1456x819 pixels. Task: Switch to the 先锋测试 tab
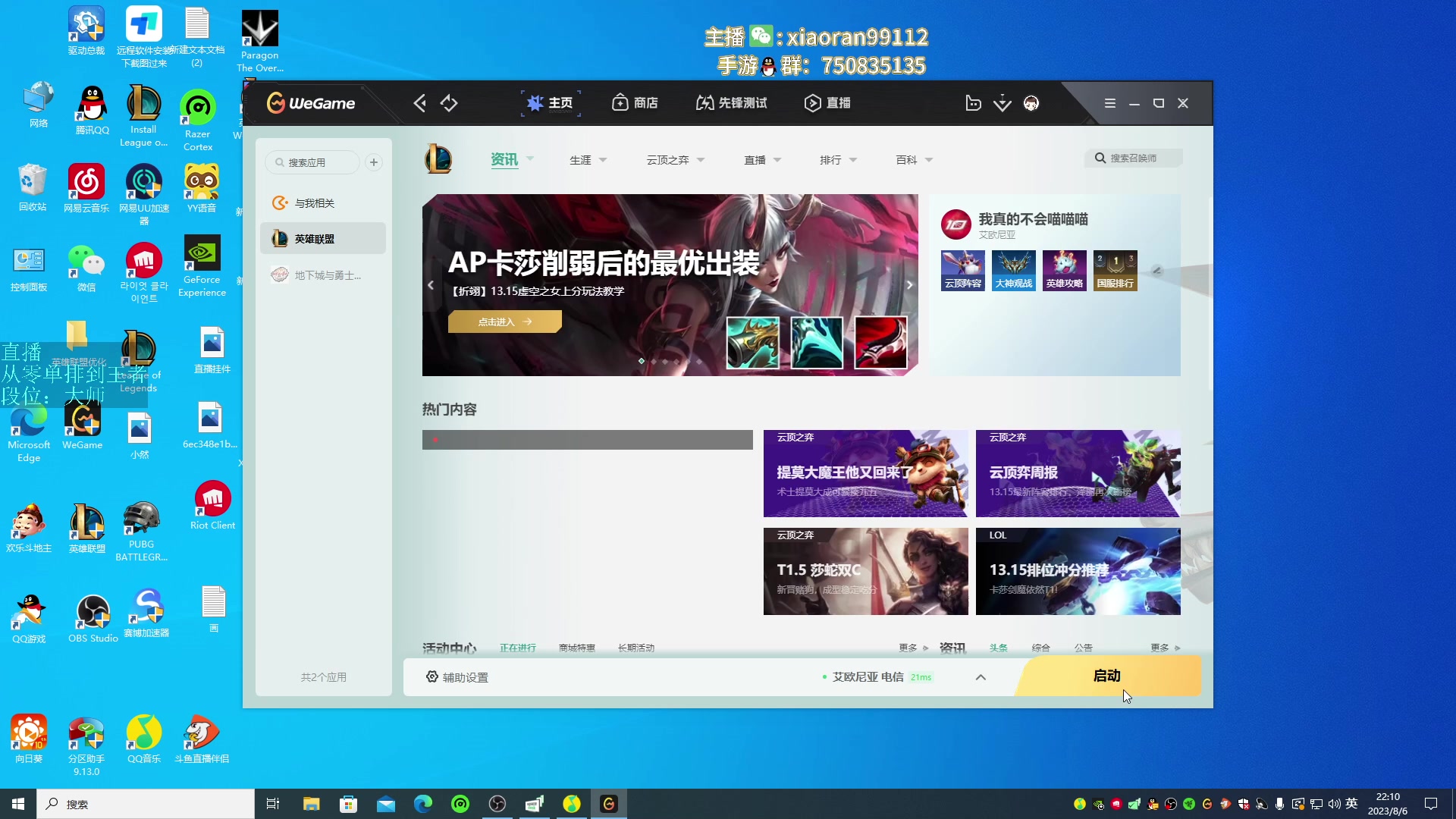(x=732, y=103)
